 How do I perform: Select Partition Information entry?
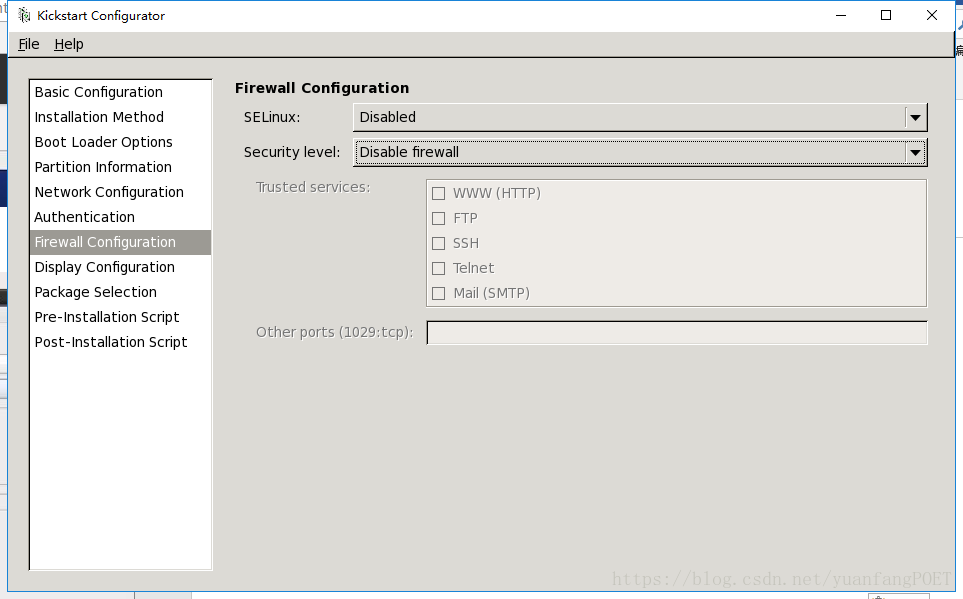[x=120, y=167]
